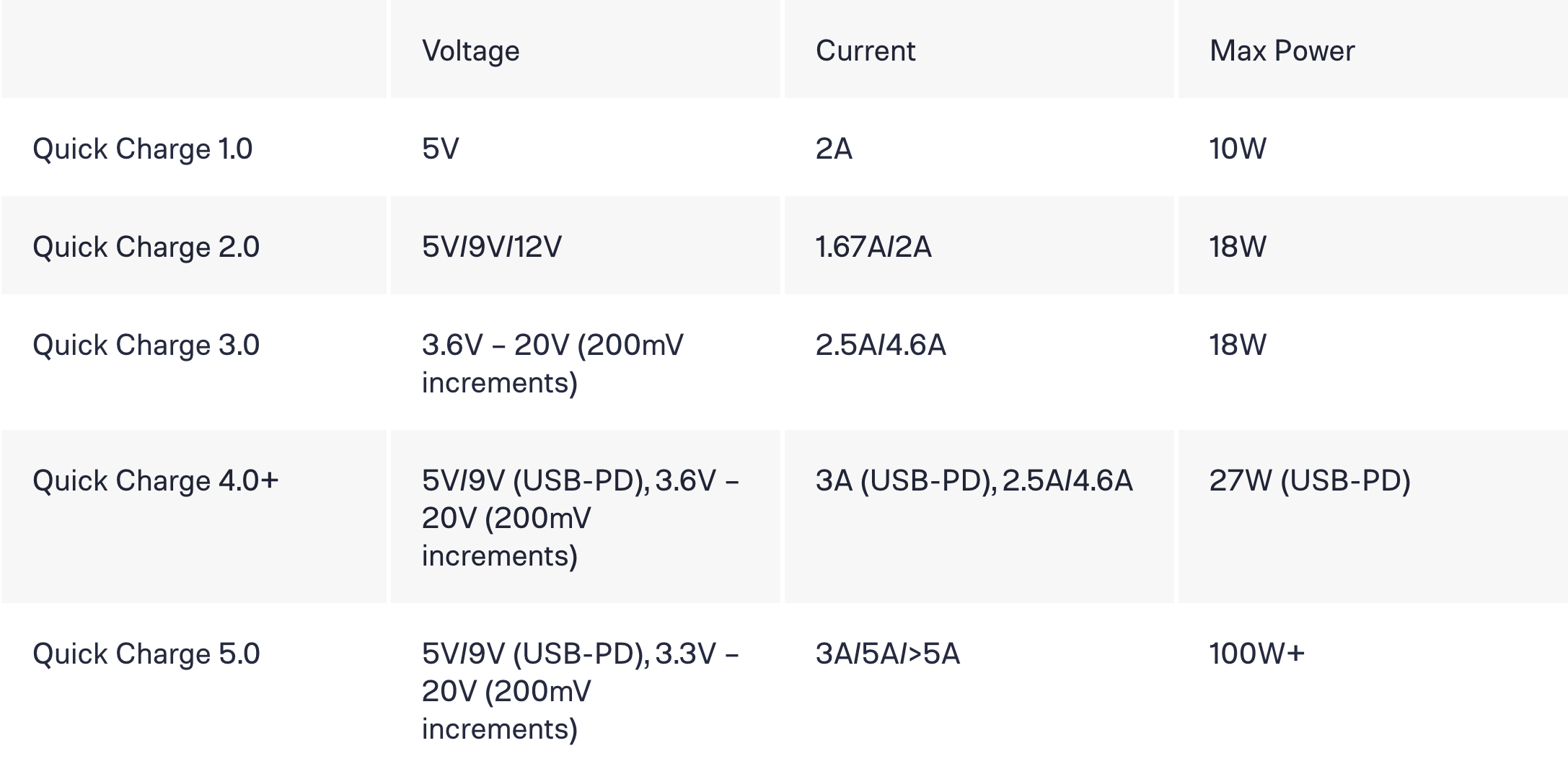Click the 5V/9V/12V voltage cell

491,247
